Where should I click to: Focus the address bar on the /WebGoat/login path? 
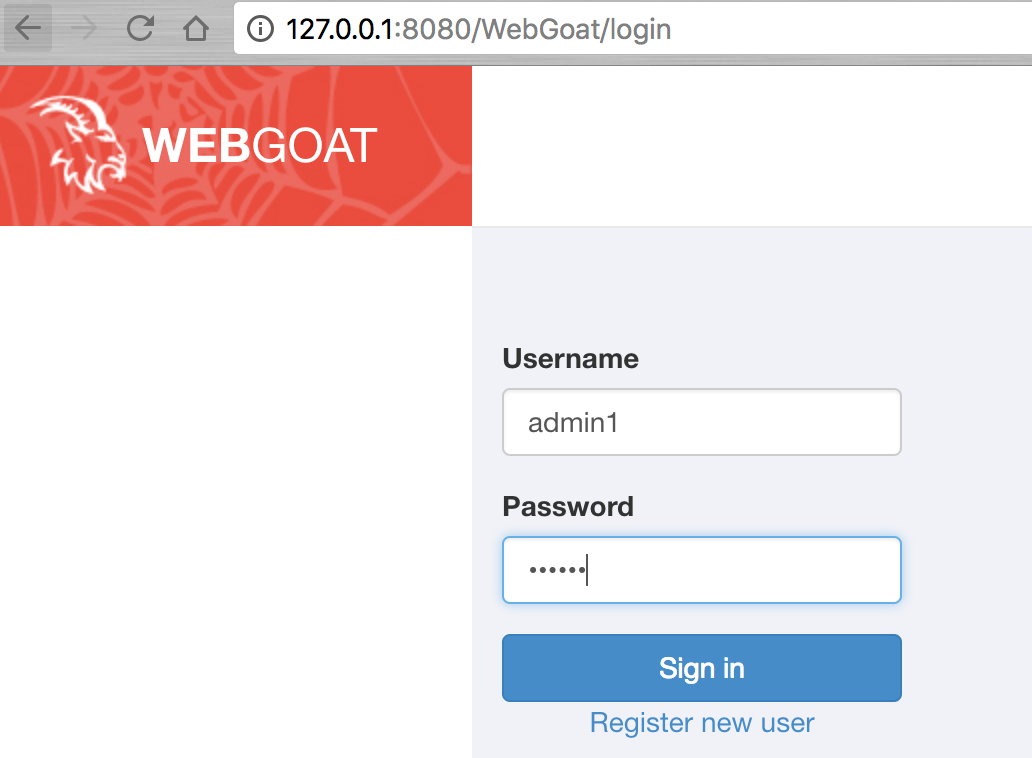[x=572, y=30]
